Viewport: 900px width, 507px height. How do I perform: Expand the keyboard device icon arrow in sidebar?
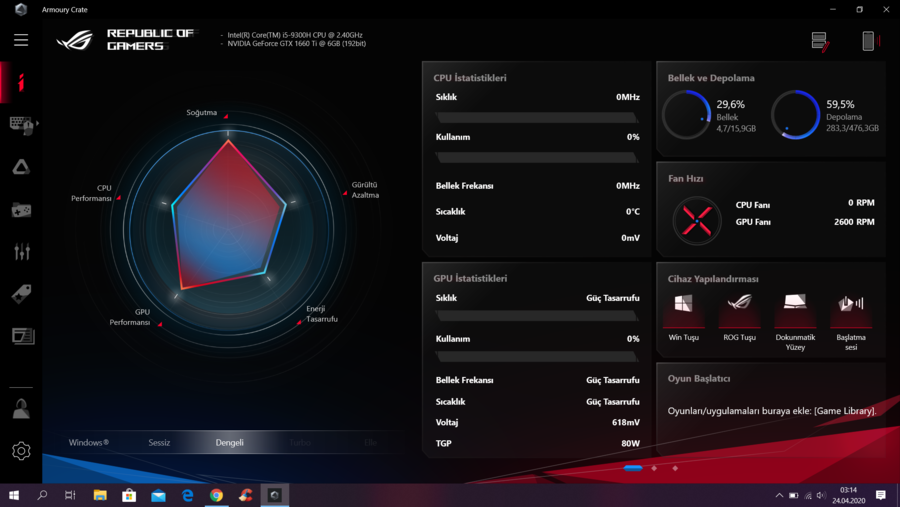pyautogui.click(x=36, y=124)
